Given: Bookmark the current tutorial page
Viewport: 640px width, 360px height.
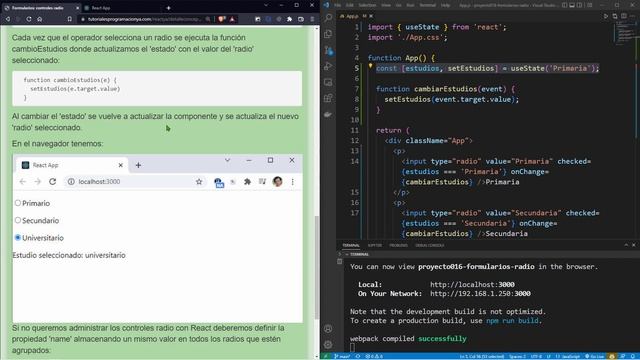Looking at the screenshot, I should tap(69, 19).
